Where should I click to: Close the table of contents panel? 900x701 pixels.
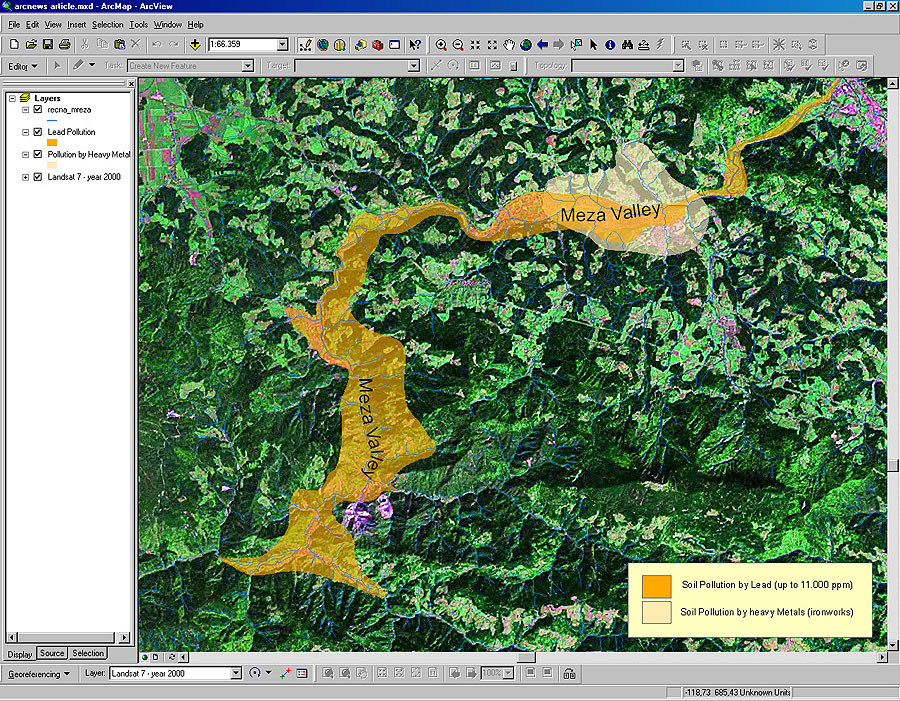tap(131, 84)
